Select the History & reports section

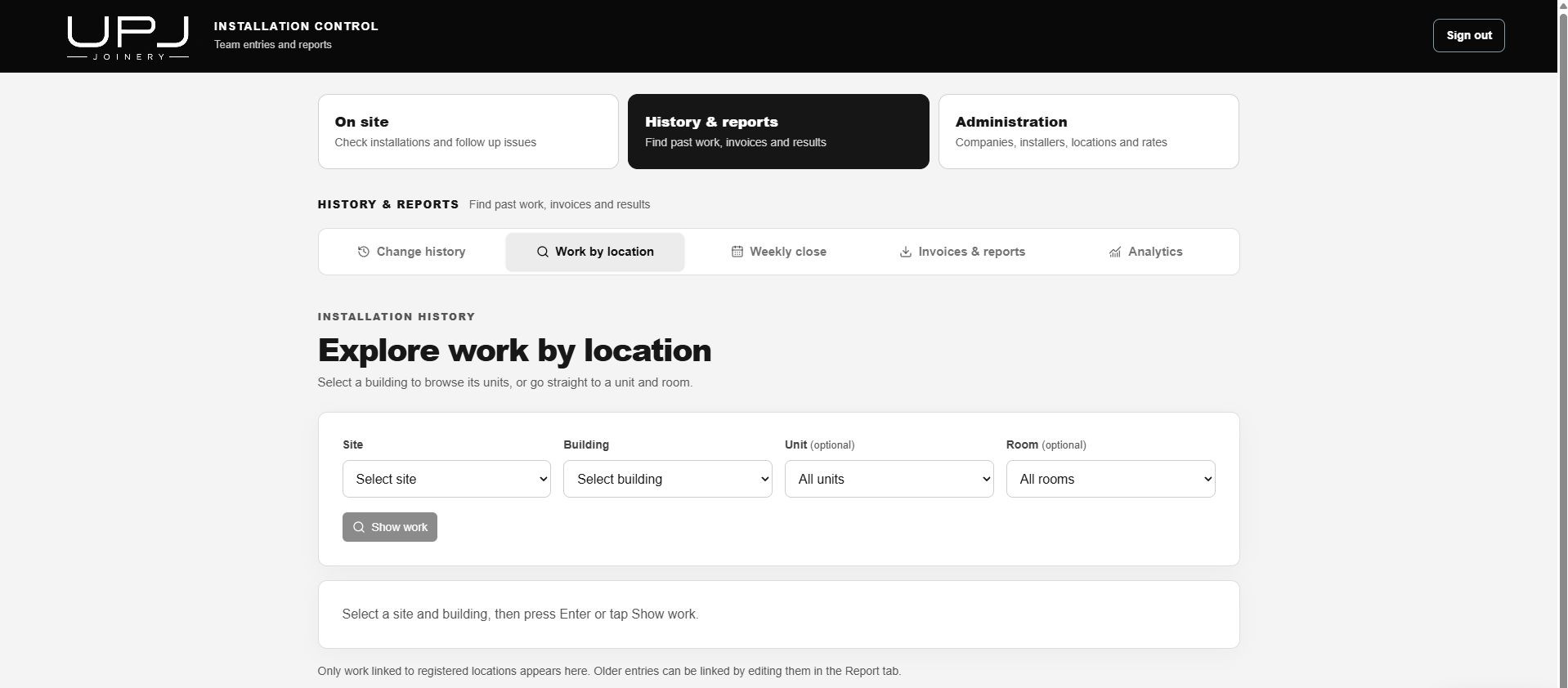pyautogui.click(x=778, y=132)
